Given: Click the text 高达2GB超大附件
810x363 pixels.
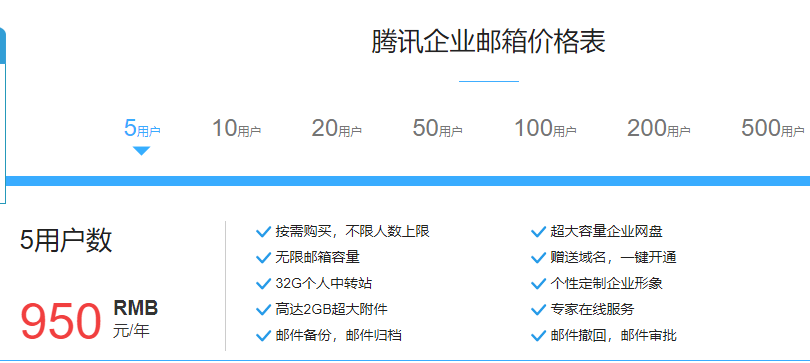Looking at the screenshot, I should (331, 310).
